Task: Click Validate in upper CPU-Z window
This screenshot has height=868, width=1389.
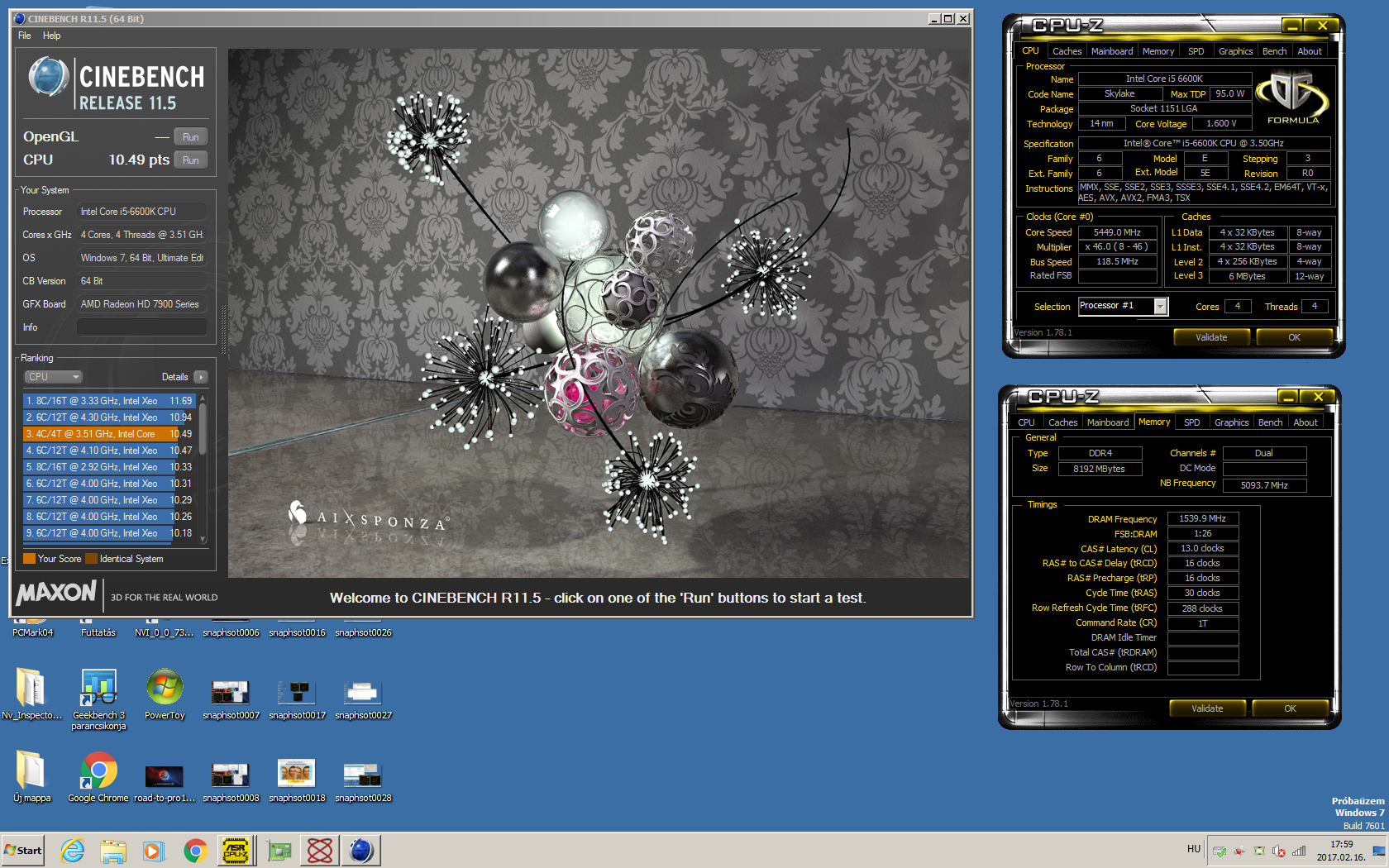Action: point(1211,337)
